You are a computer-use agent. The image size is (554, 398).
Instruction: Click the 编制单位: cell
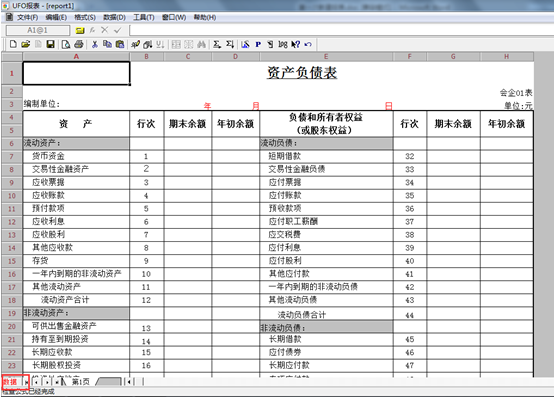pyautogui.click(x=42, y=104)
